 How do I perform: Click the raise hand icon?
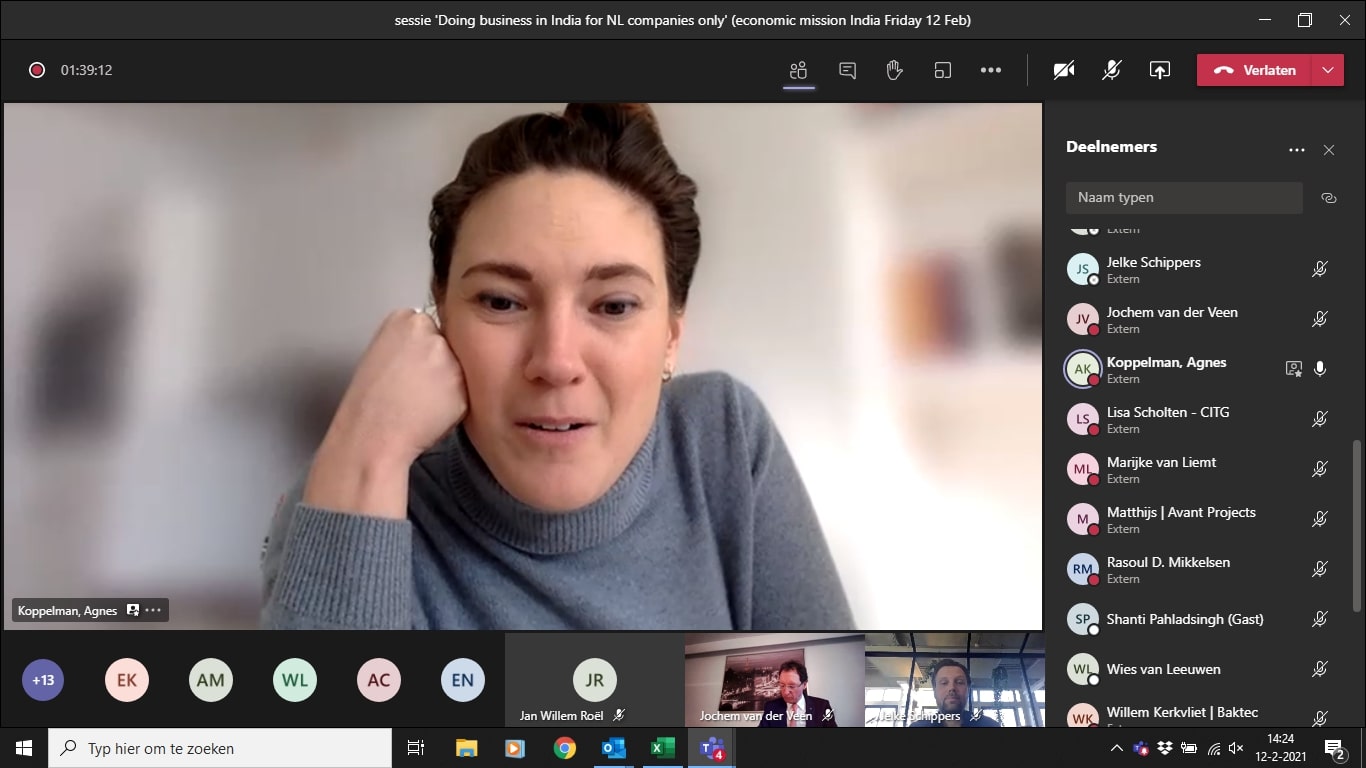894,70
